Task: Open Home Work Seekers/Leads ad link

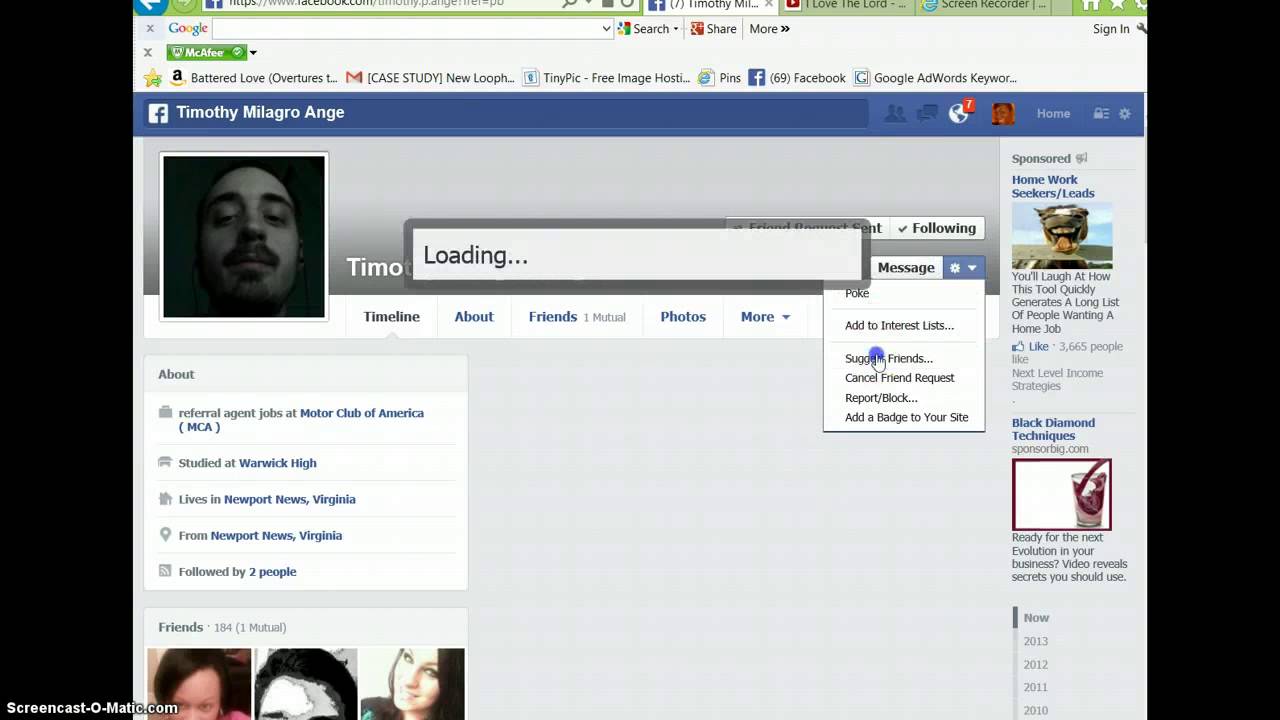Action: (x=1053, y=187)
